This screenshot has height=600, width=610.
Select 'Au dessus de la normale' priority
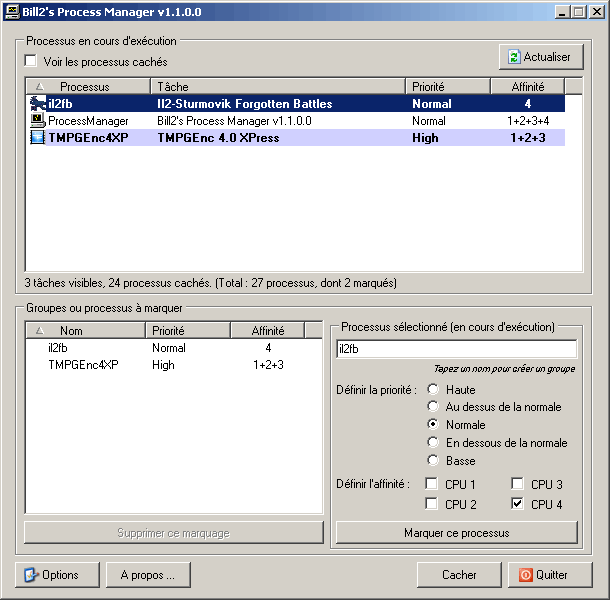pos(433,407)
